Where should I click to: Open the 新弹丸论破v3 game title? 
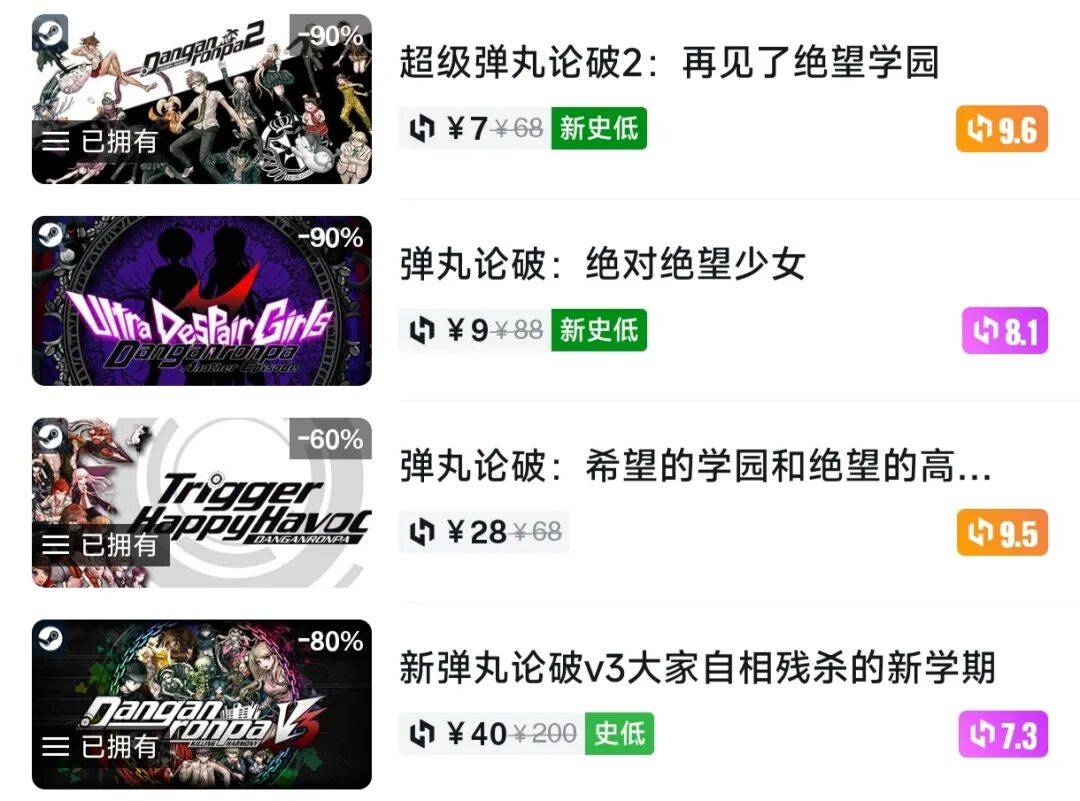tap(697, 667)
